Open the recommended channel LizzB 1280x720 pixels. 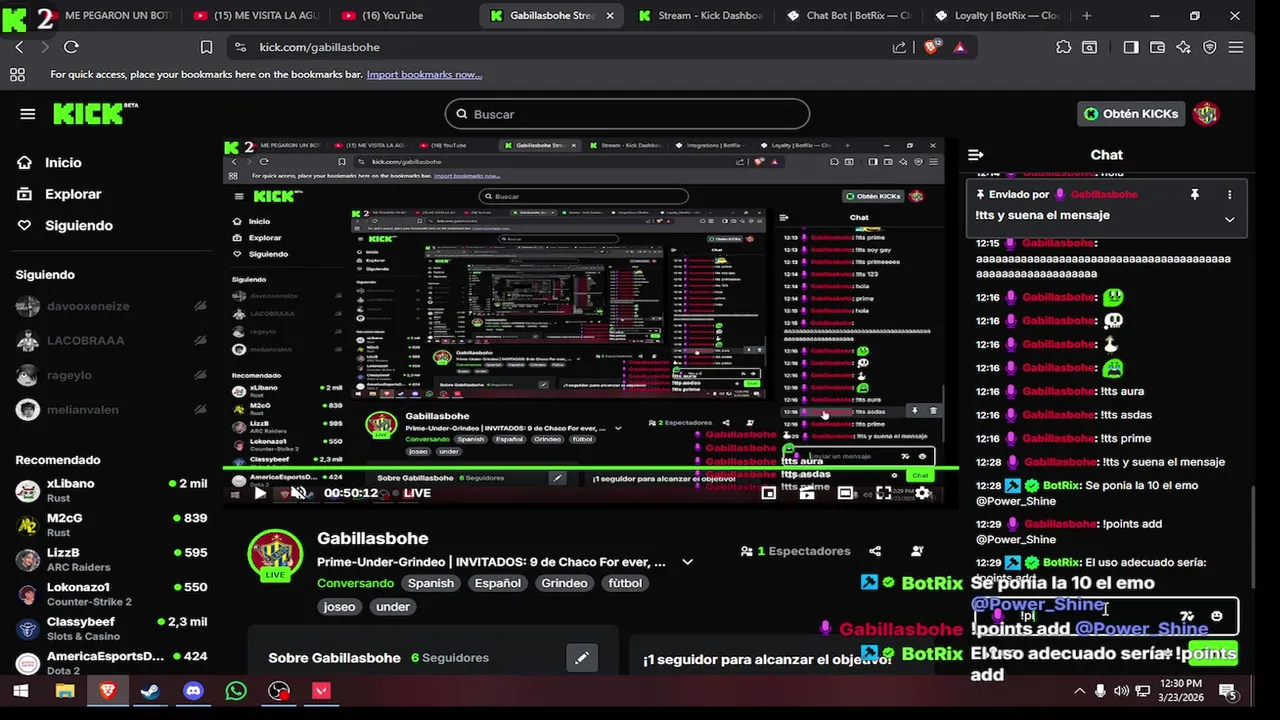coord(110,559)
